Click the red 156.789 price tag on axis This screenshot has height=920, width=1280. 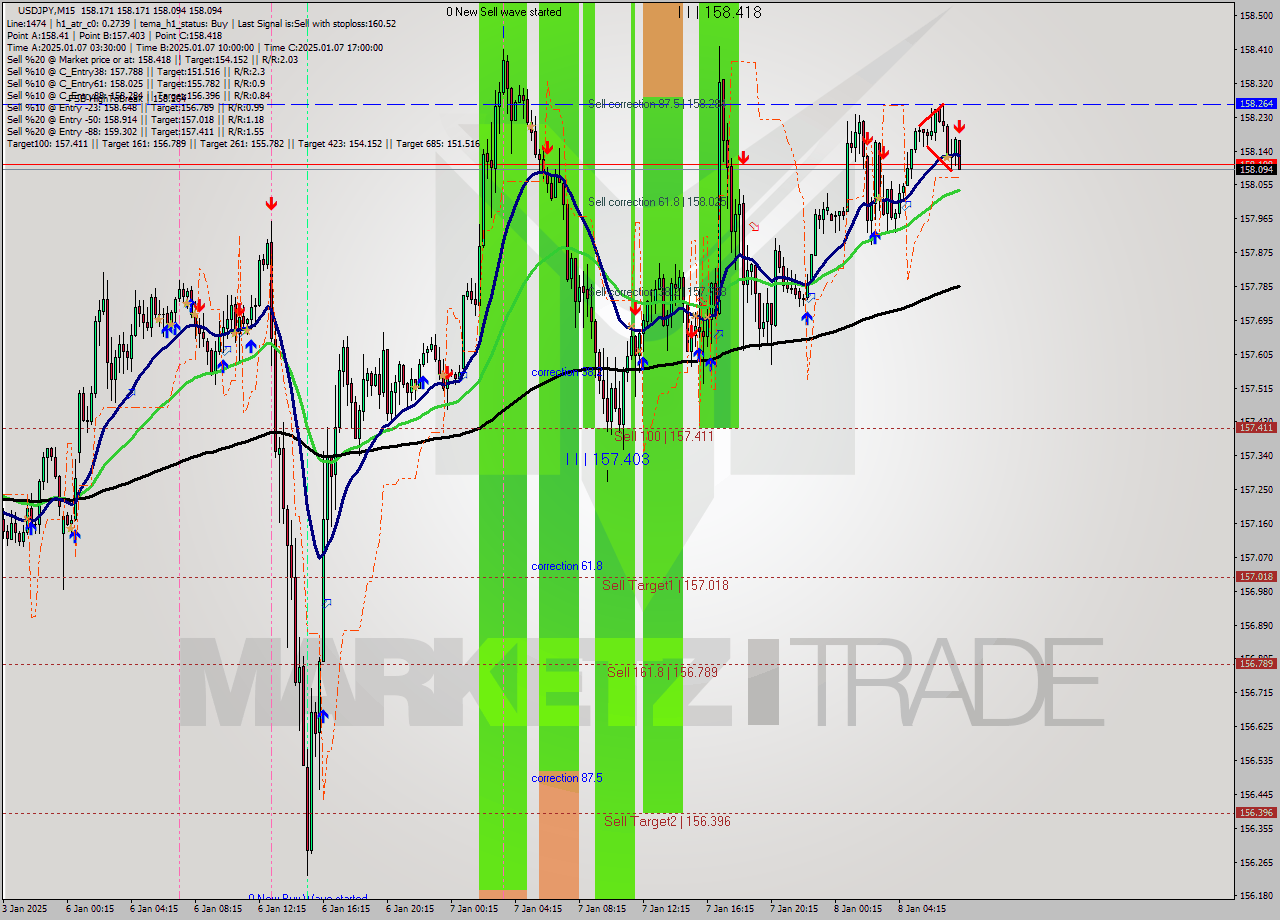coord(1256,664)
